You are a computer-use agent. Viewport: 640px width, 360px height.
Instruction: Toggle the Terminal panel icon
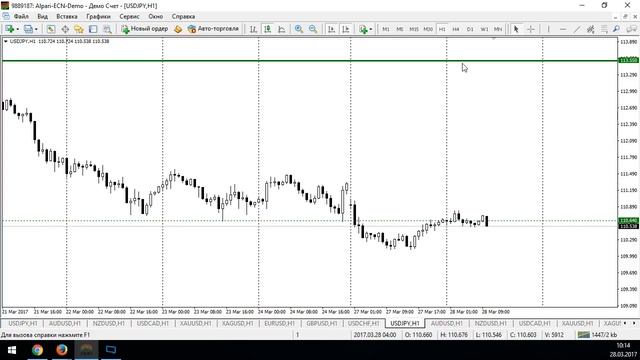[93, 29]
